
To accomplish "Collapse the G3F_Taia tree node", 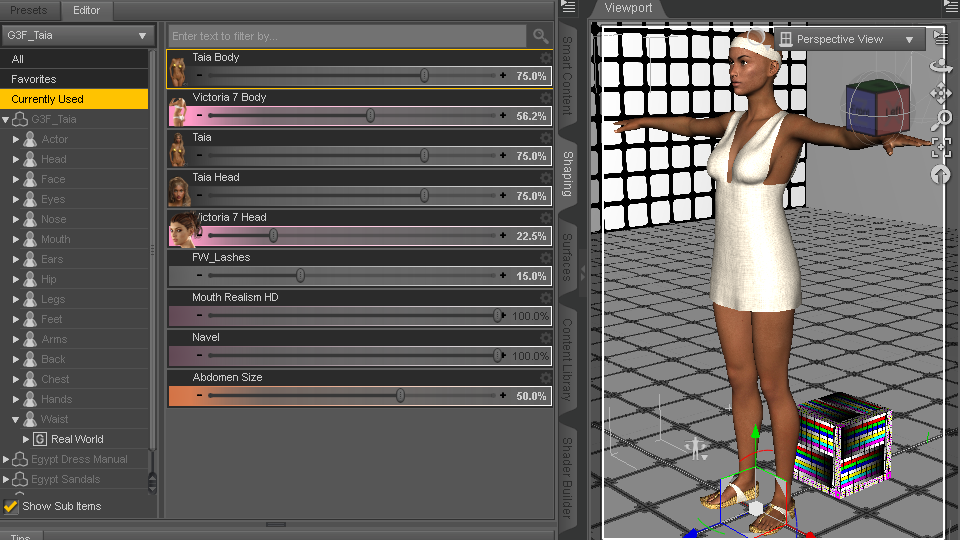I will [6, 119].
